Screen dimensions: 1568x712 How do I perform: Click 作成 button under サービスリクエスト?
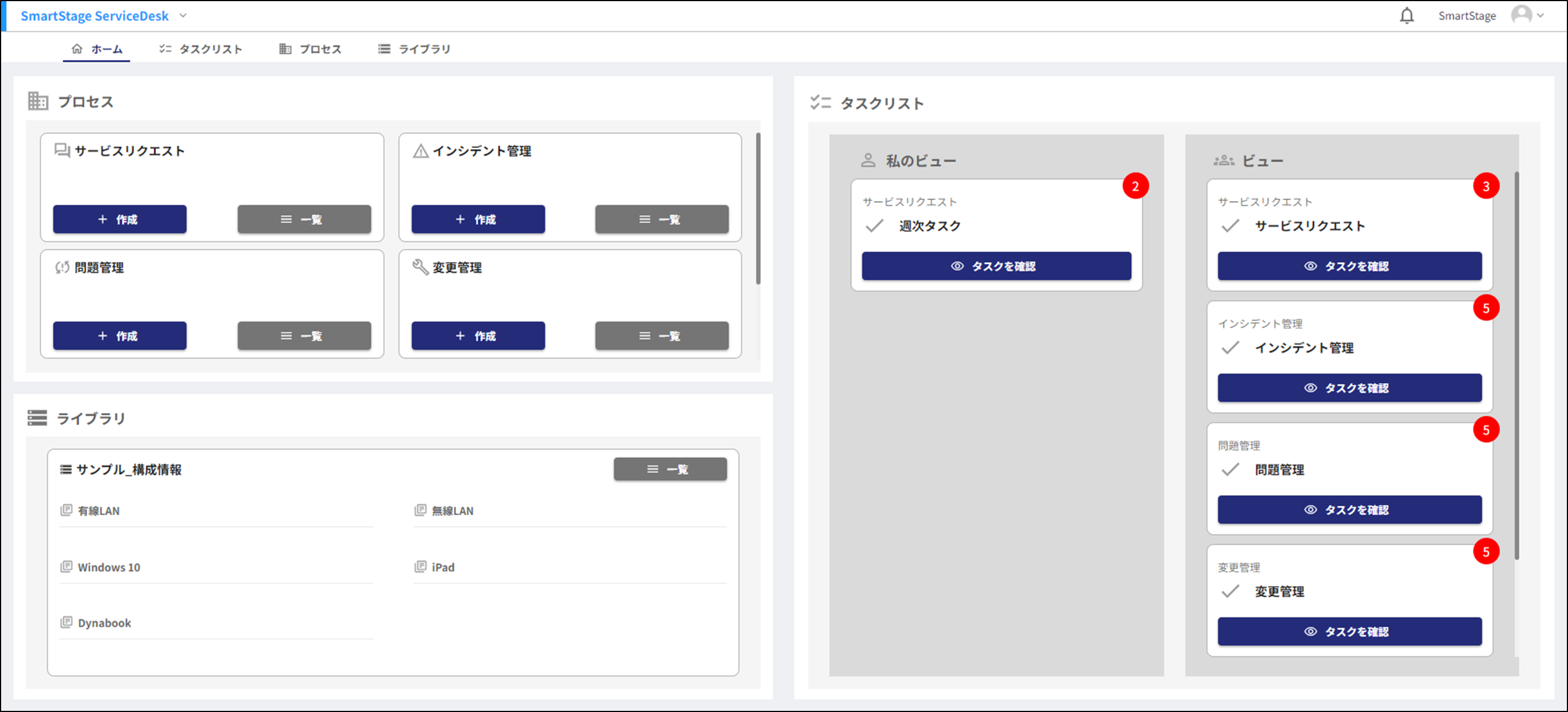[x=120, y=219]
